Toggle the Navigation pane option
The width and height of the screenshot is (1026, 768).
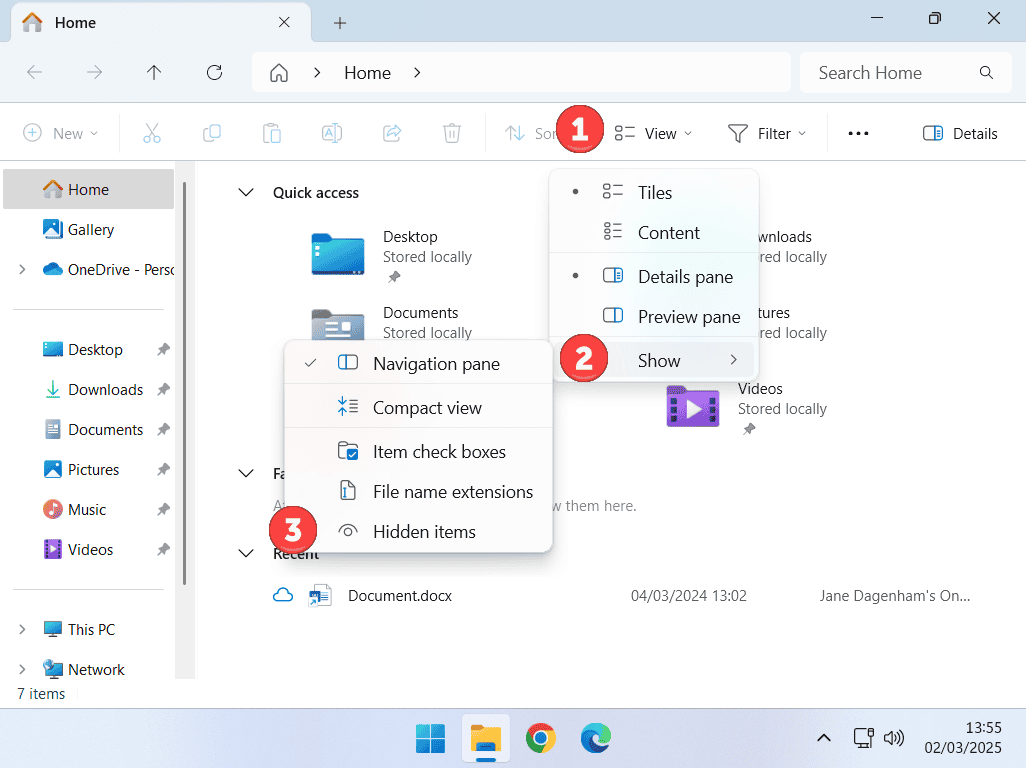pyautogui.click(x=436, y=363)
